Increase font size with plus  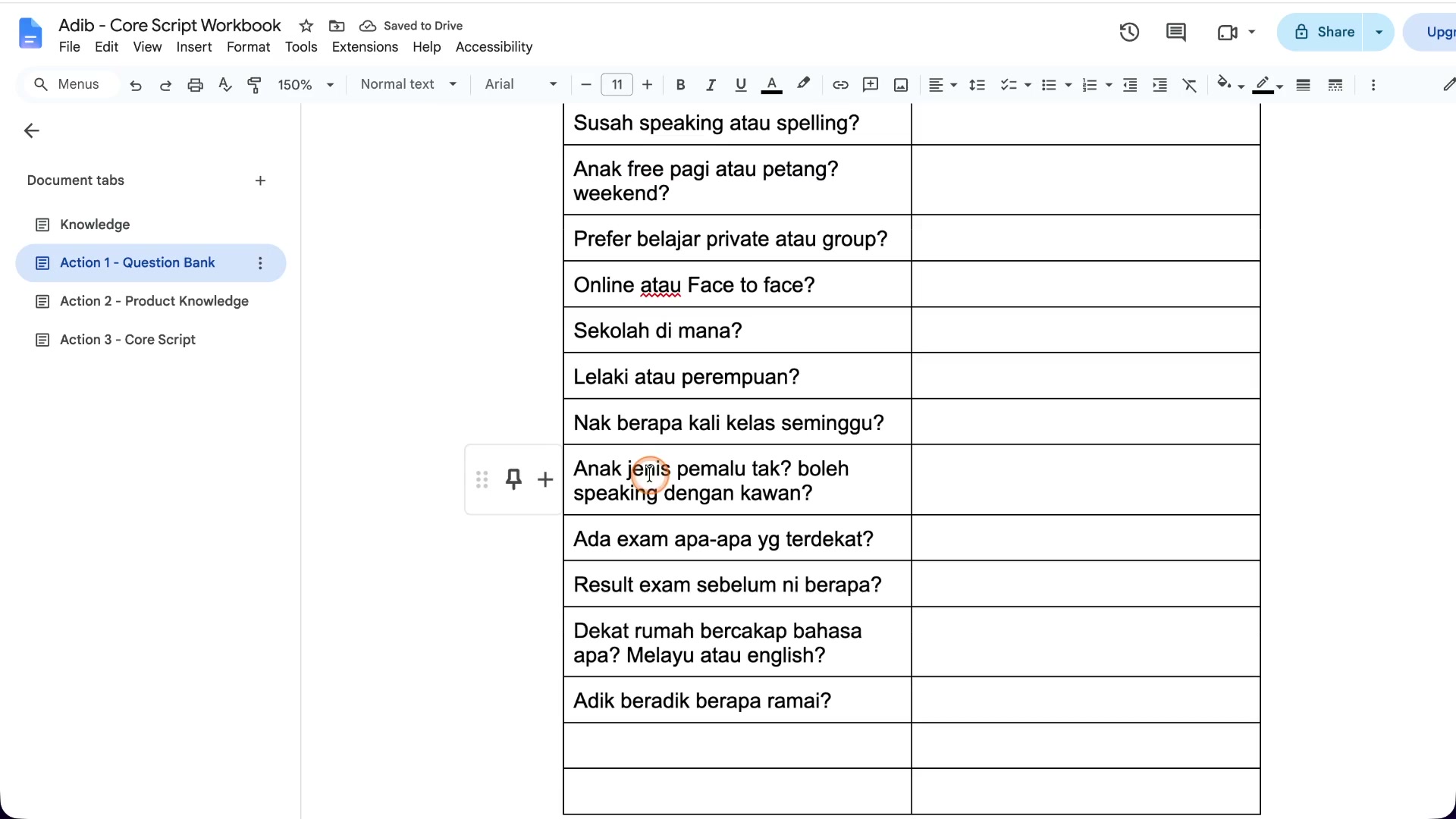[x=647, y=85]
